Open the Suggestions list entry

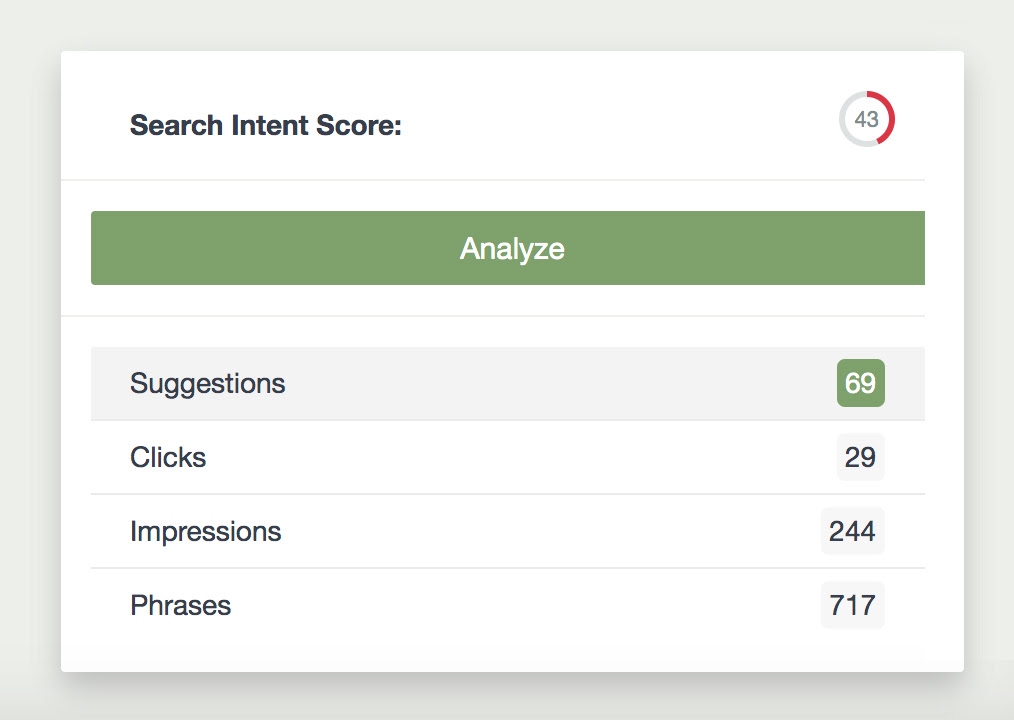pyautogui.click(x=207, y=383)
